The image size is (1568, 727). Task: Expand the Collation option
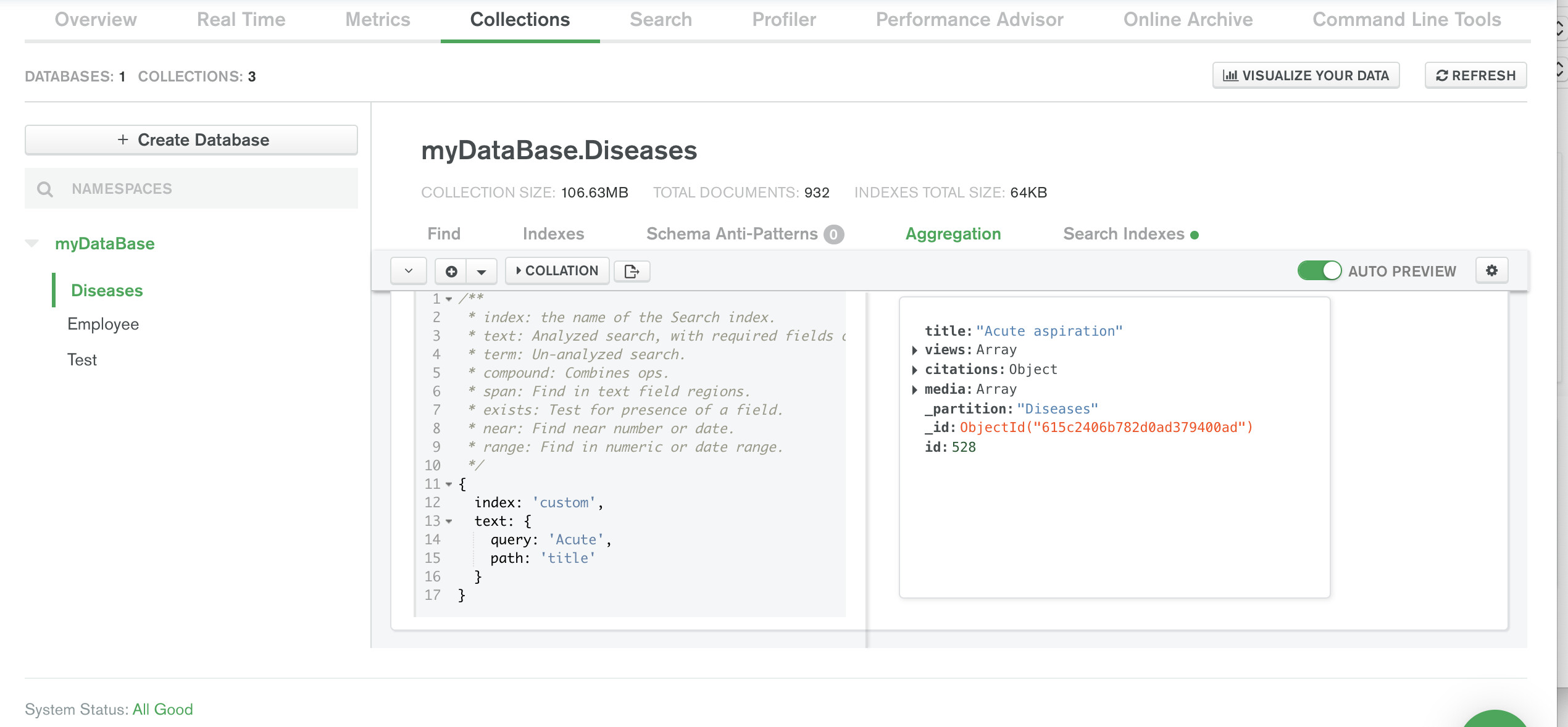click(557, 271)
